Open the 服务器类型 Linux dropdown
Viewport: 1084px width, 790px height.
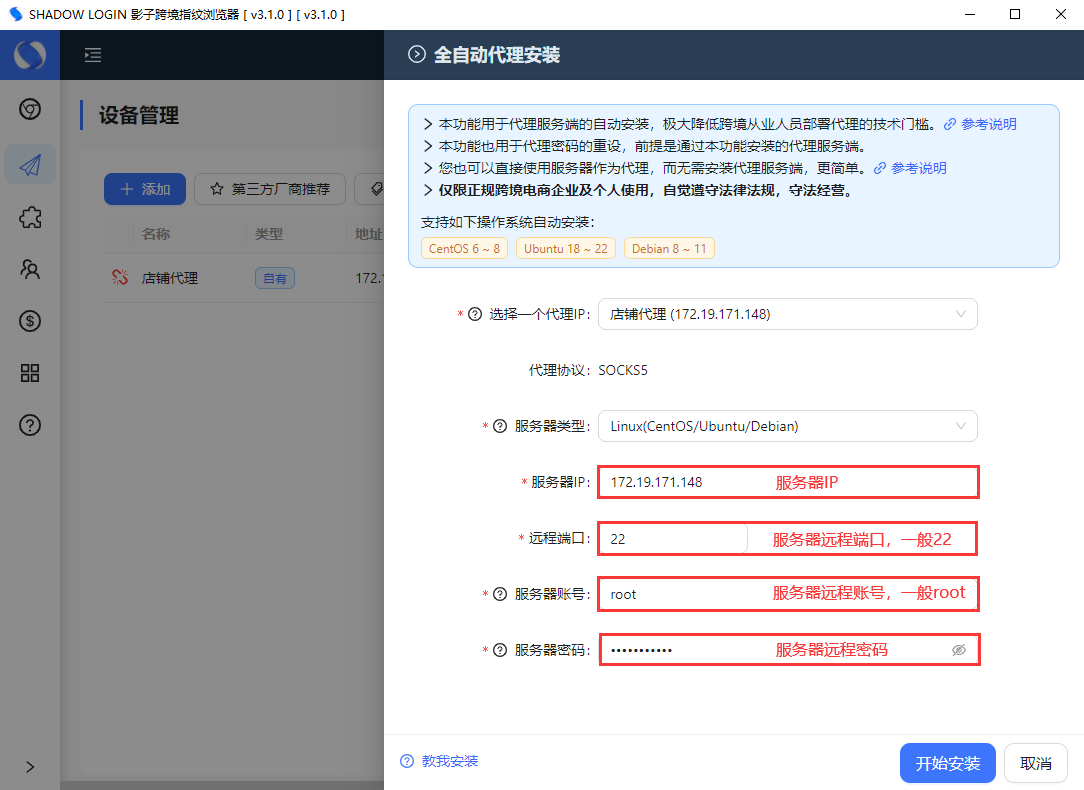point(788,425)
